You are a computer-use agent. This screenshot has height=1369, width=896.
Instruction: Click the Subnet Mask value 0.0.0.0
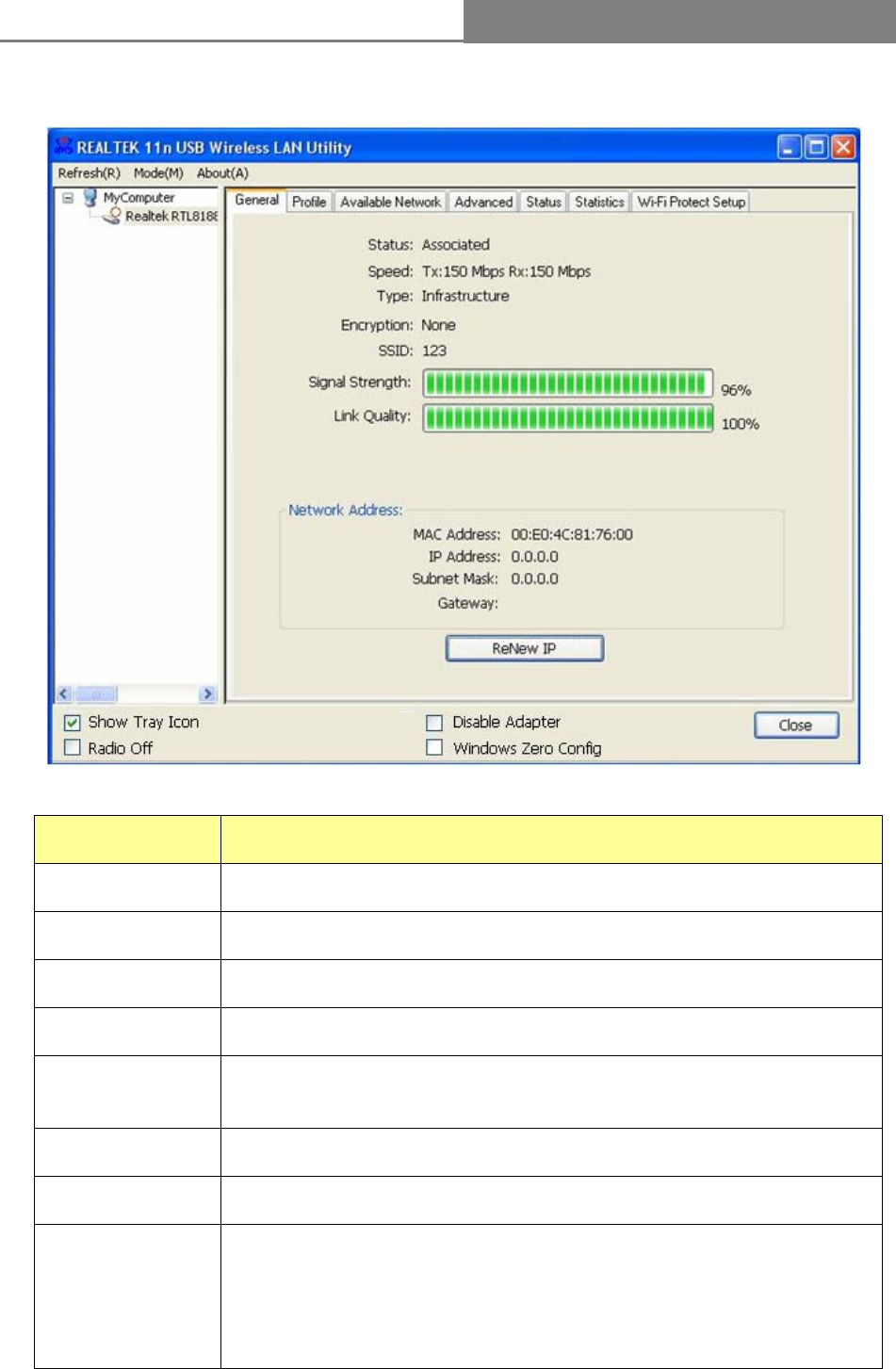click(x=534, y=579)
